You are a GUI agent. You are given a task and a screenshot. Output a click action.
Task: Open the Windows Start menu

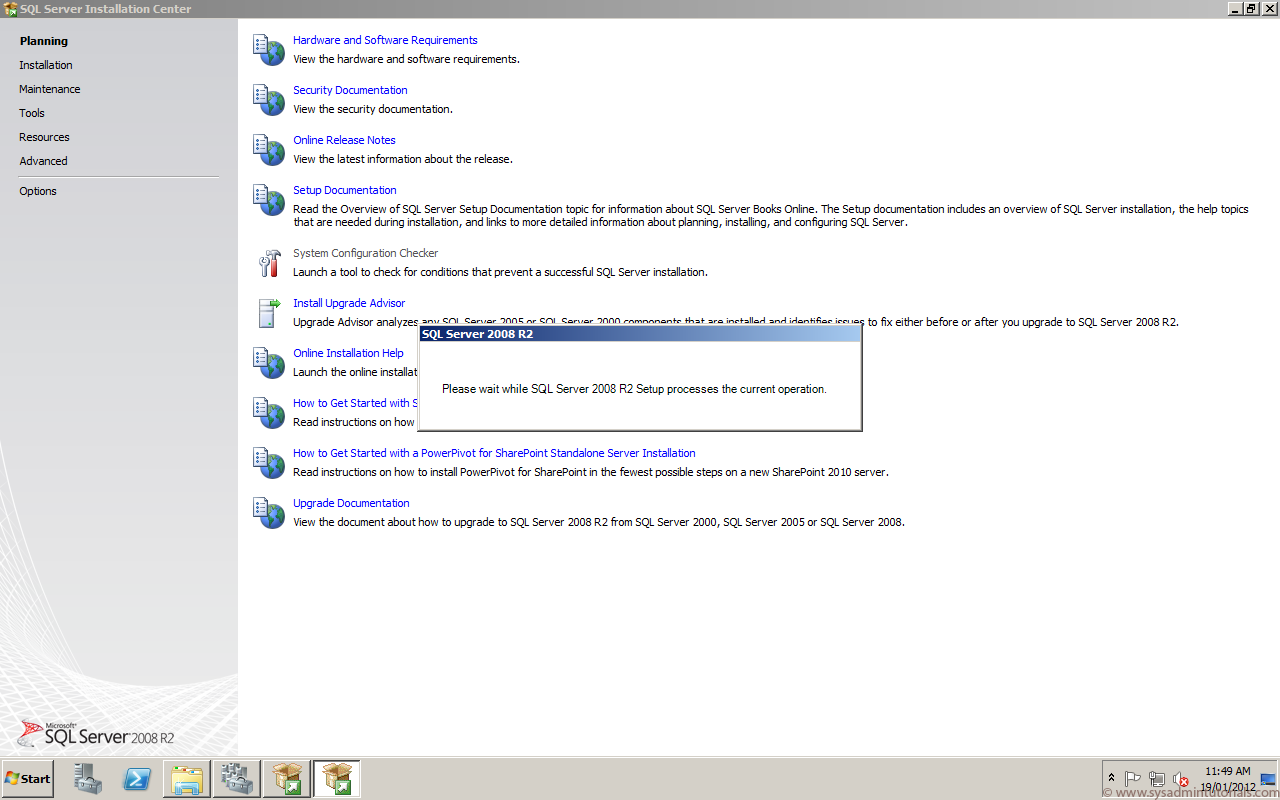click(x=28, y=779)
